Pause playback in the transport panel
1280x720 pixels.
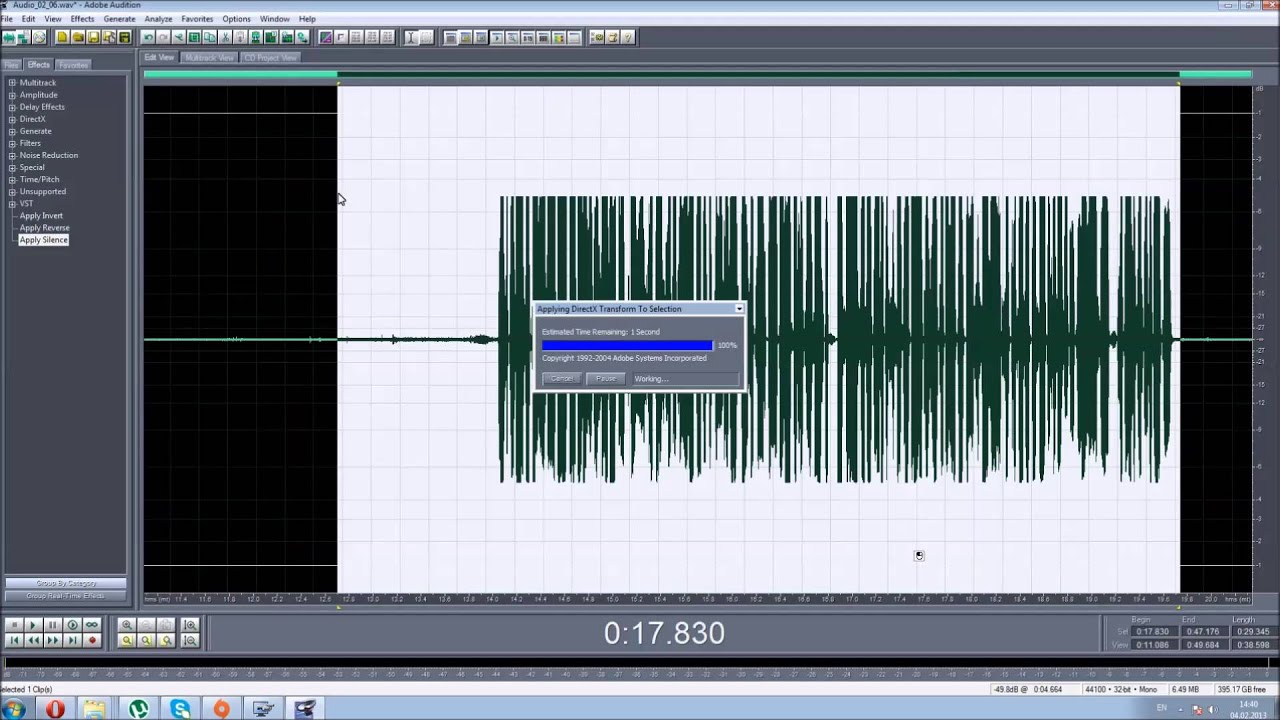(52, 625)
